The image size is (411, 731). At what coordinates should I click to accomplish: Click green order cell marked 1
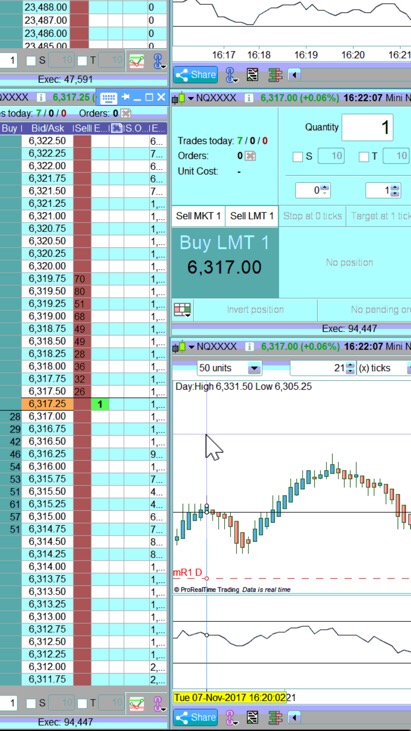(100, 404)
